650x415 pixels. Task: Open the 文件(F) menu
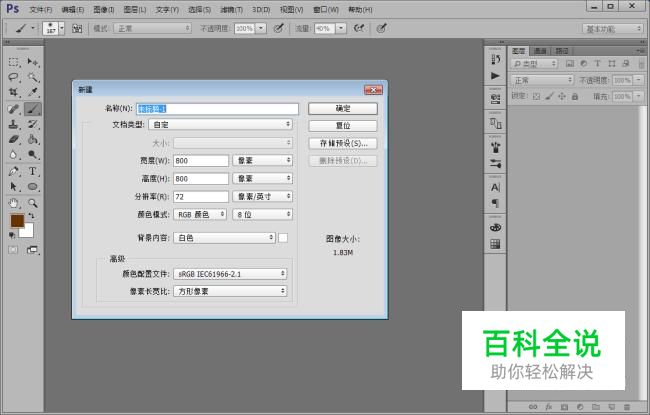point(40,9)
